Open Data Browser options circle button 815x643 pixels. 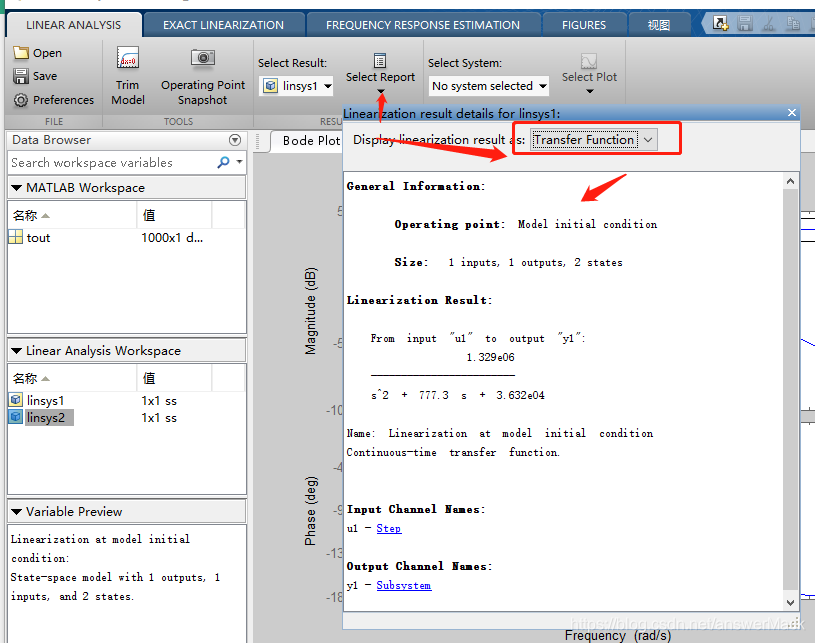tap(235, 140)
